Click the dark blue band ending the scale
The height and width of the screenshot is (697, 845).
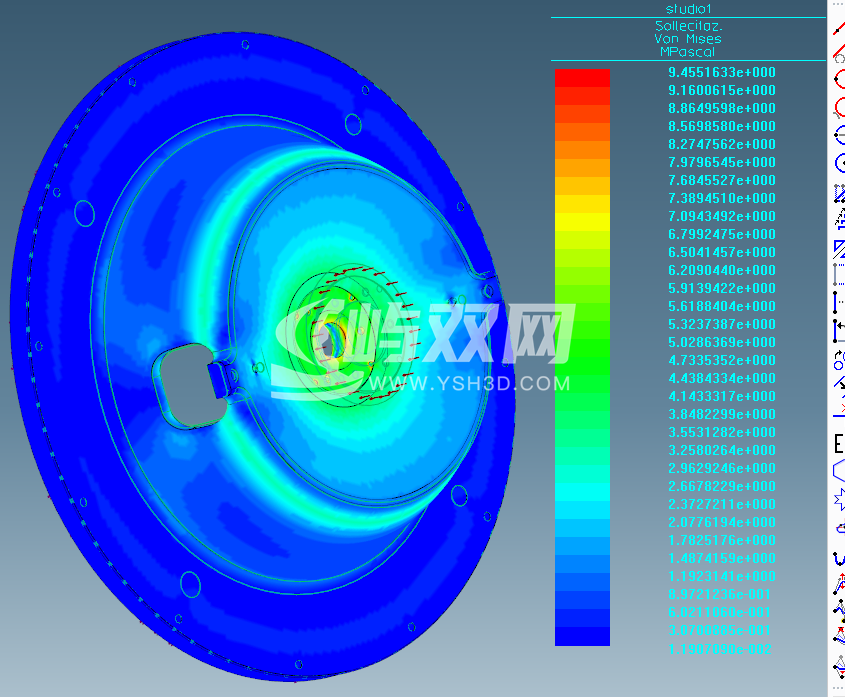pos(582,636)
